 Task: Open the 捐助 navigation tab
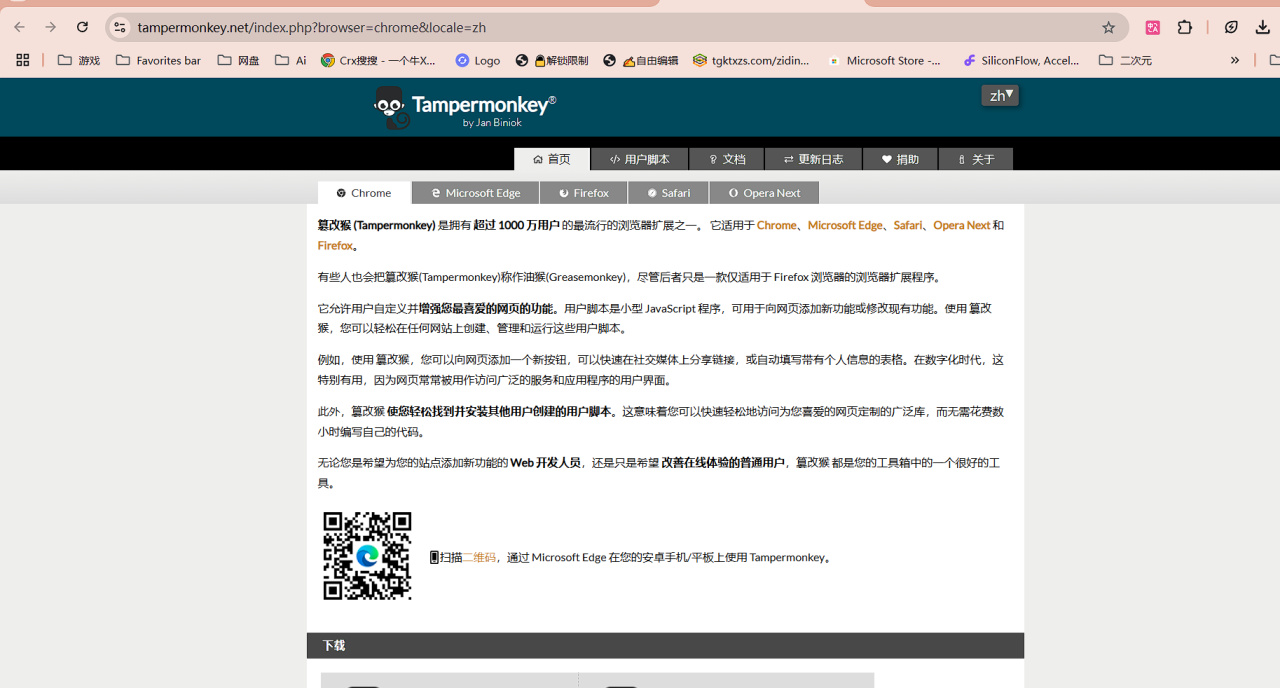900,159
